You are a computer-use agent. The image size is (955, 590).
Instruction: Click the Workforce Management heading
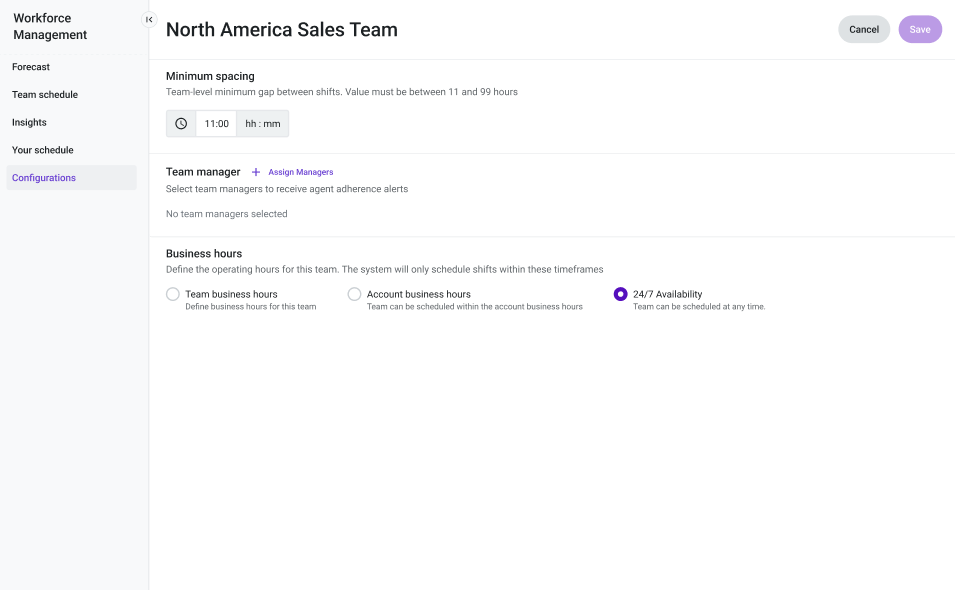(50, 26)
